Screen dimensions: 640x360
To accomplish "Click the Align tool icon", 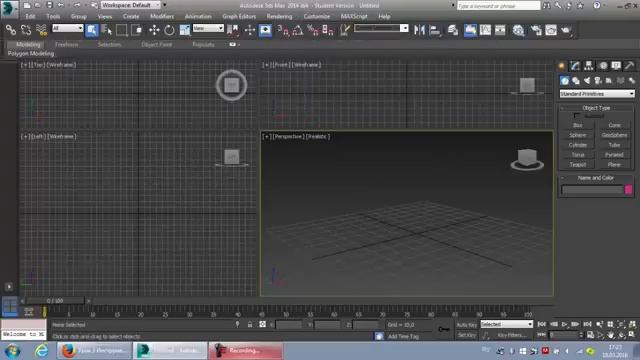I will (x=435, y=30).
